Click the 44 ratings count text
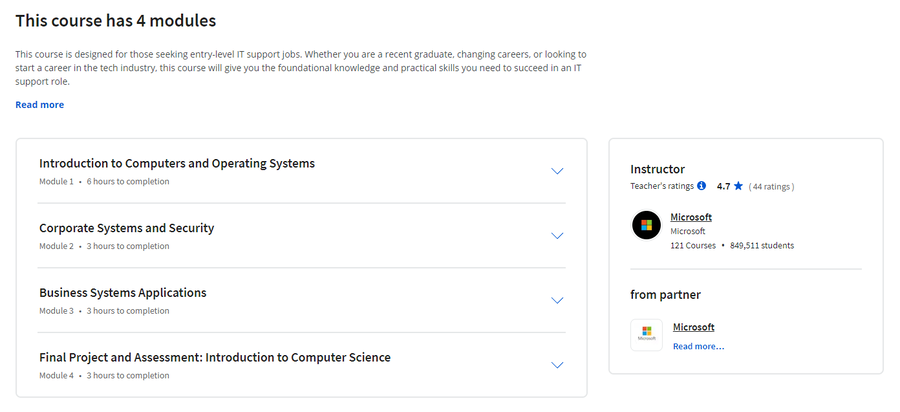 771,186
